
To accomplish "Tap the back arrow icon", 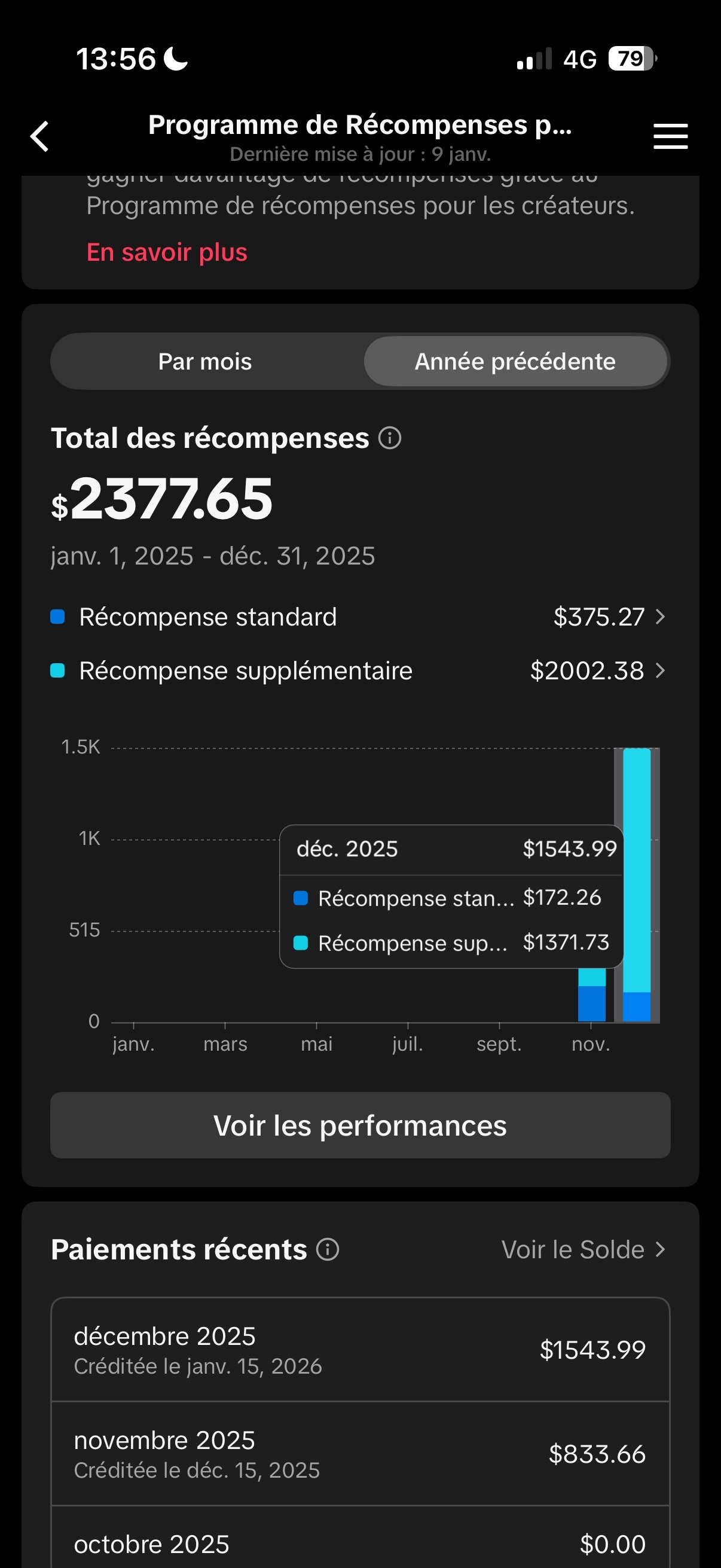I will click(40, 136).
